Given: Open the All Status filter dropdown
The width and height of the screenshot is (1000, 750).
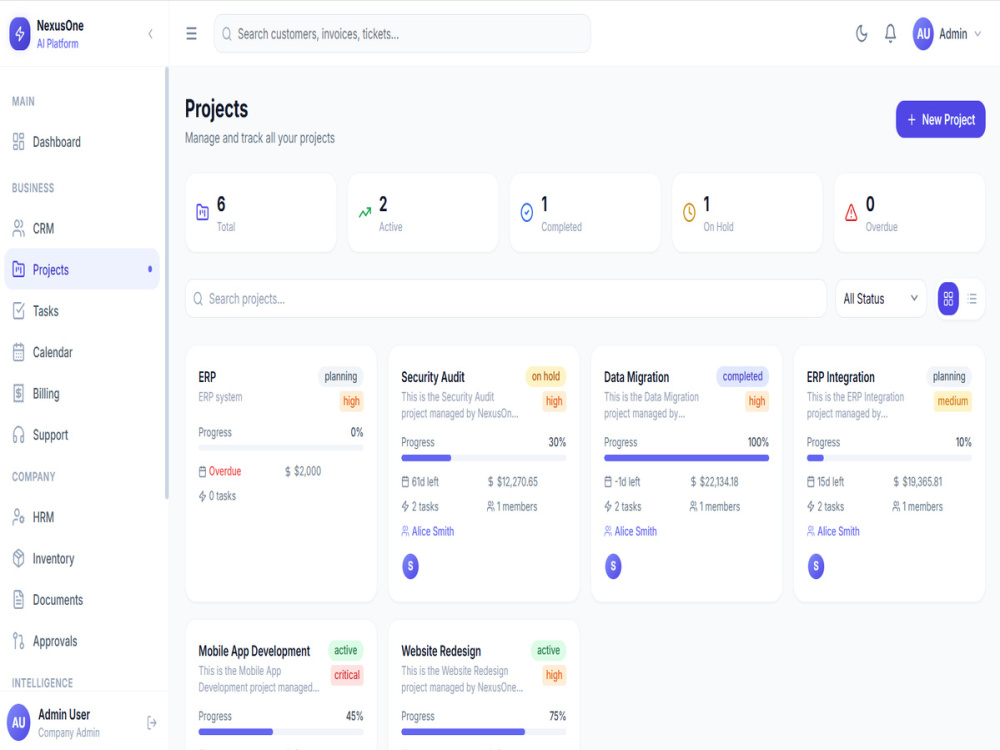Looking at the screenshot, I should pyautogui.click(x=880, y=298).
